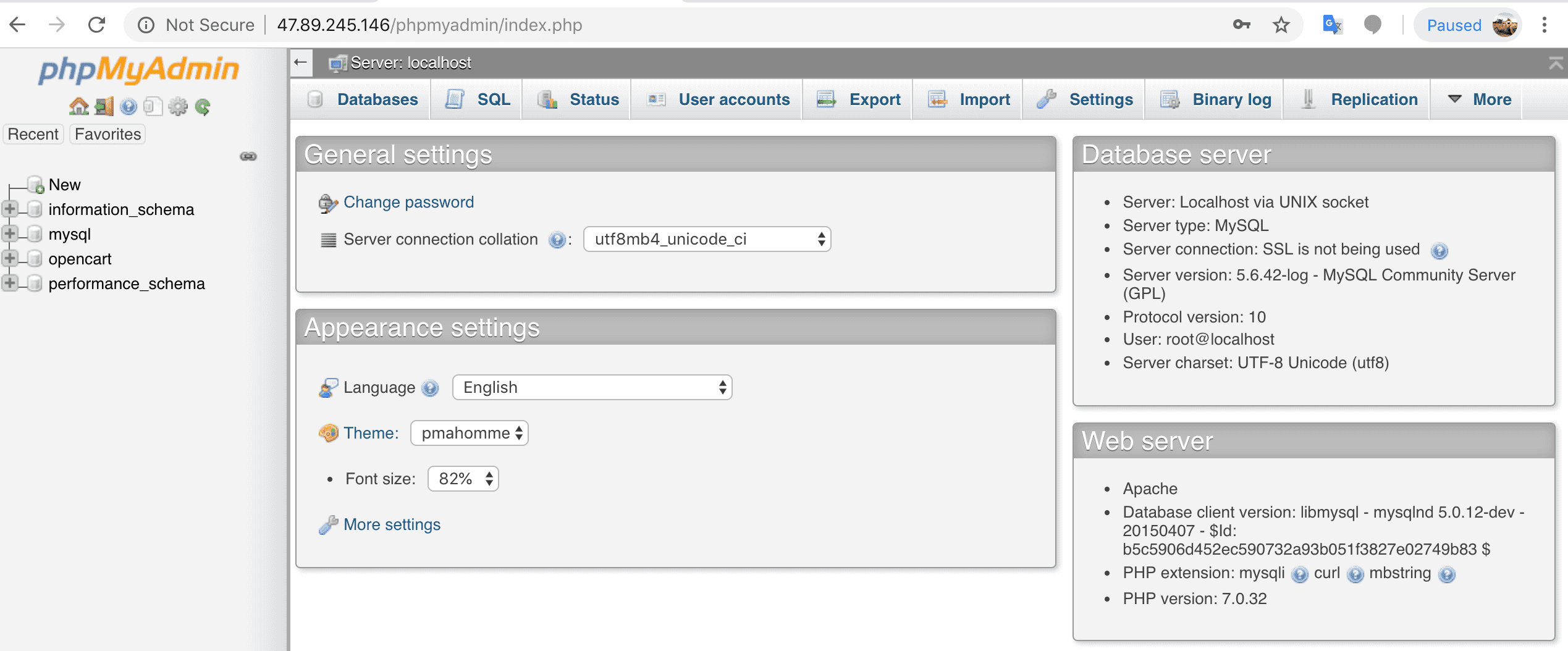This screenshot has height=651, width=1568.
Task: Open the Font size dropdown
Action: [x=463, y=479]
